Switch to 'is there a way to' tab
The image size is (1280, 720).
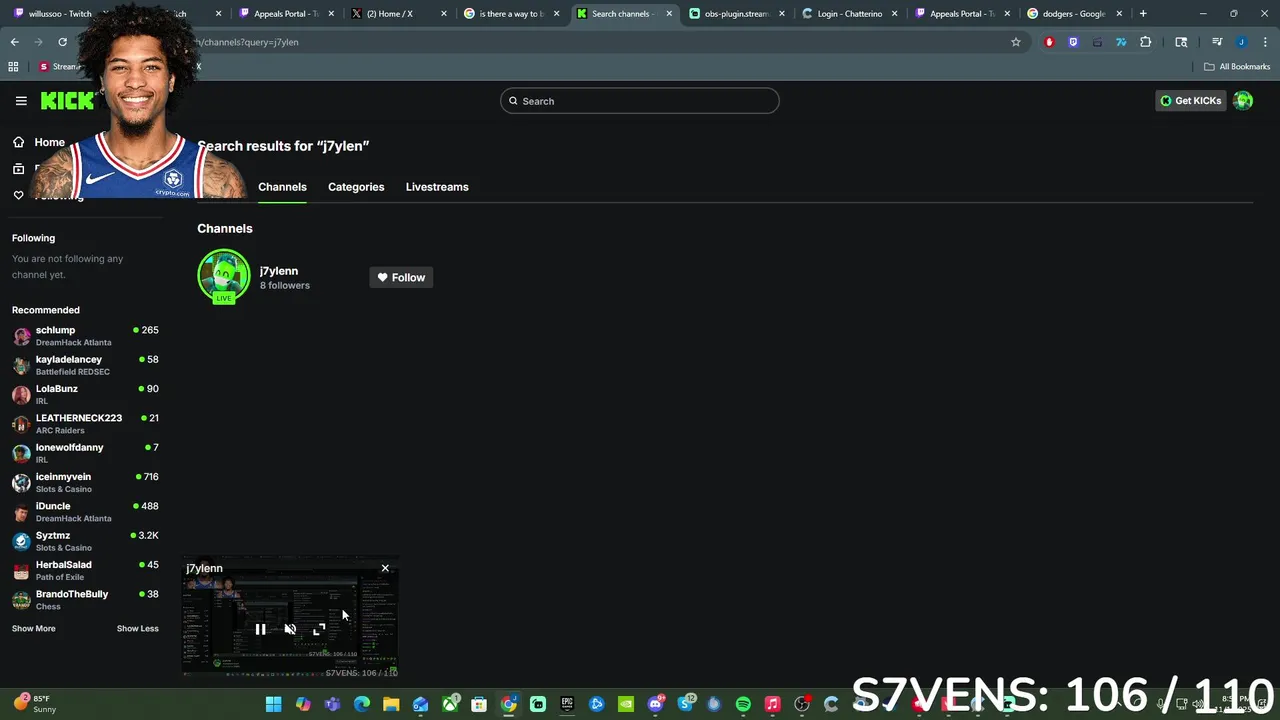(x=511, y=14)
